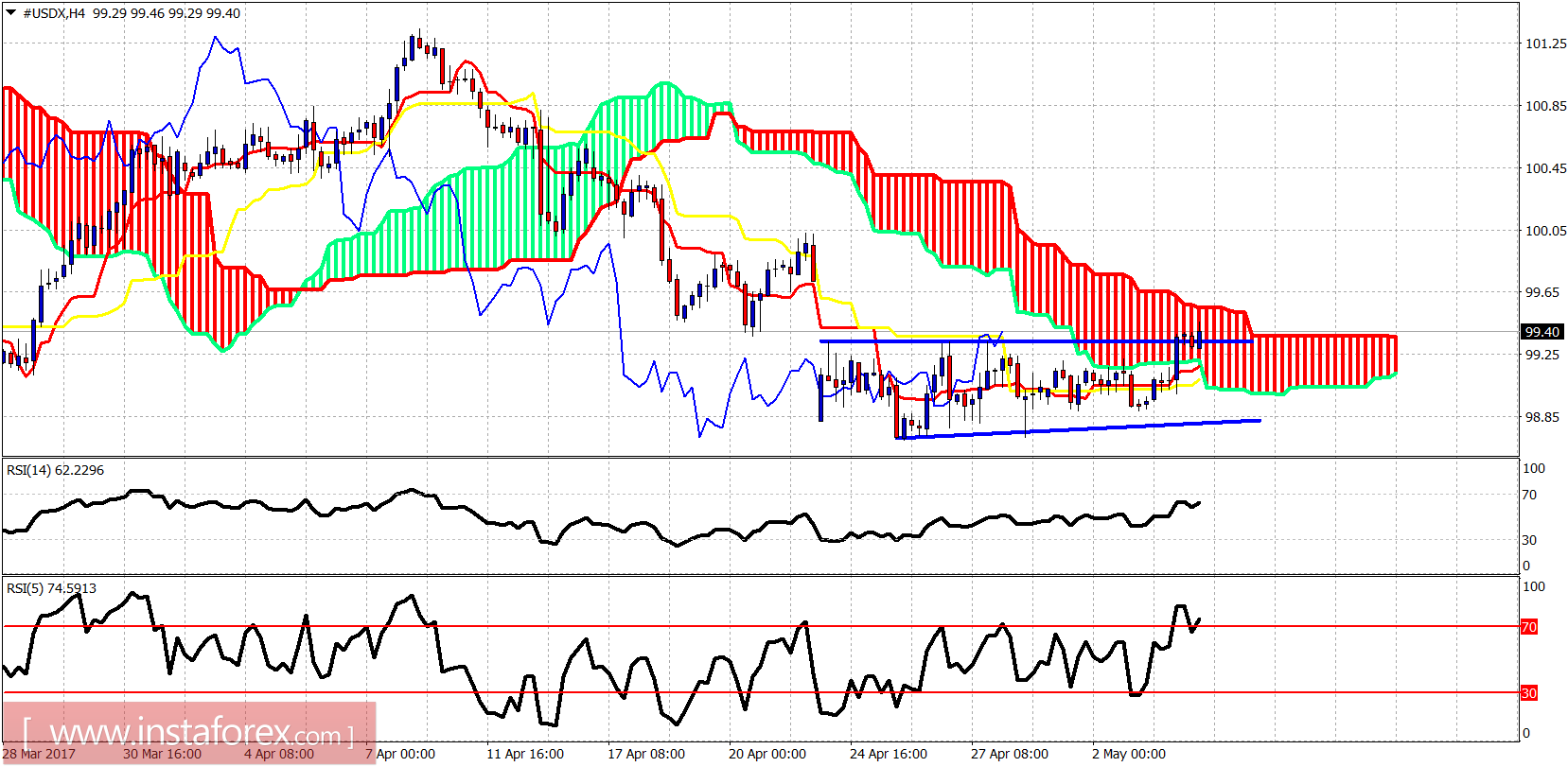Click the OHLC values 99.29 99.46 99.29 99.40

(167, 13)
